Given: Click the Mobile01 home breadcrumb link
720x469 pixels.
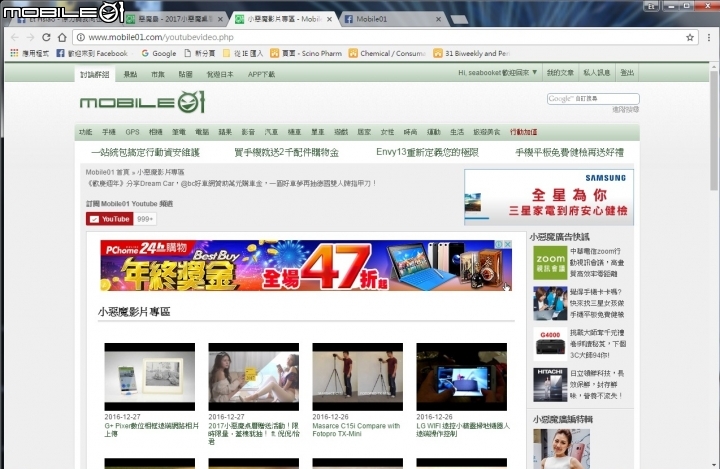Looking at the screenshot, I should [107, 172].
